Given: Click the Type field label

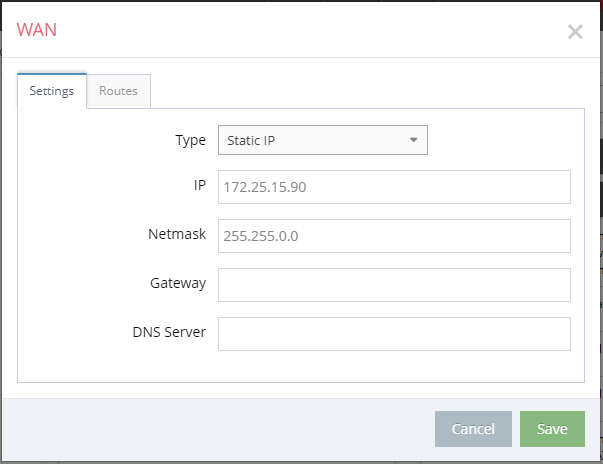Looking at the screenshot, I should pos(191,140).
